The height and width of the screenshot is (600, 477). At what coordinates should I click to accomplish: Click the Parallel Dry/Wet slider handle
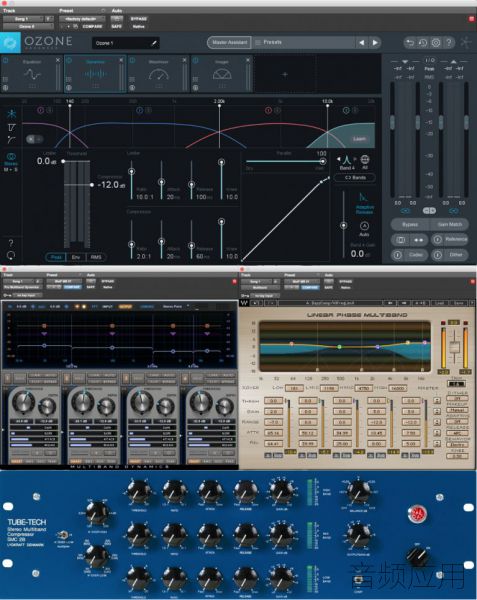(323, 161)
